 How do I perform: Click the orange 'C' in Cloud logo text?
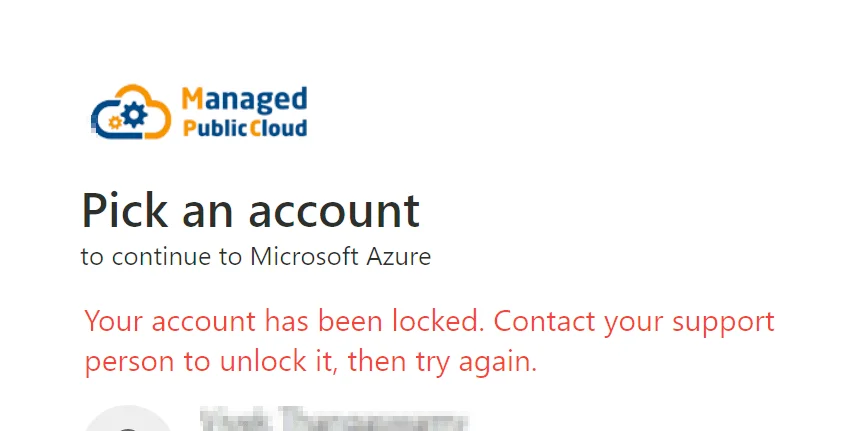tap(254, 128)
